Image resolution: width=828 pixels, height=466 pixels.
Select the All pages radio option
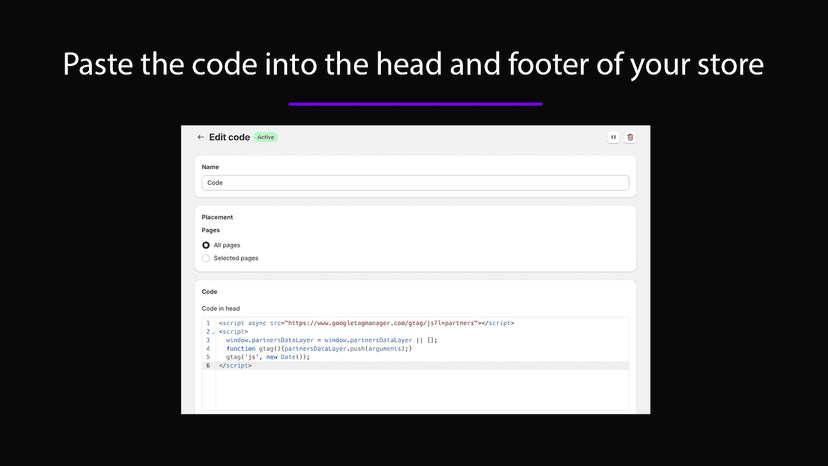[206, 245]
